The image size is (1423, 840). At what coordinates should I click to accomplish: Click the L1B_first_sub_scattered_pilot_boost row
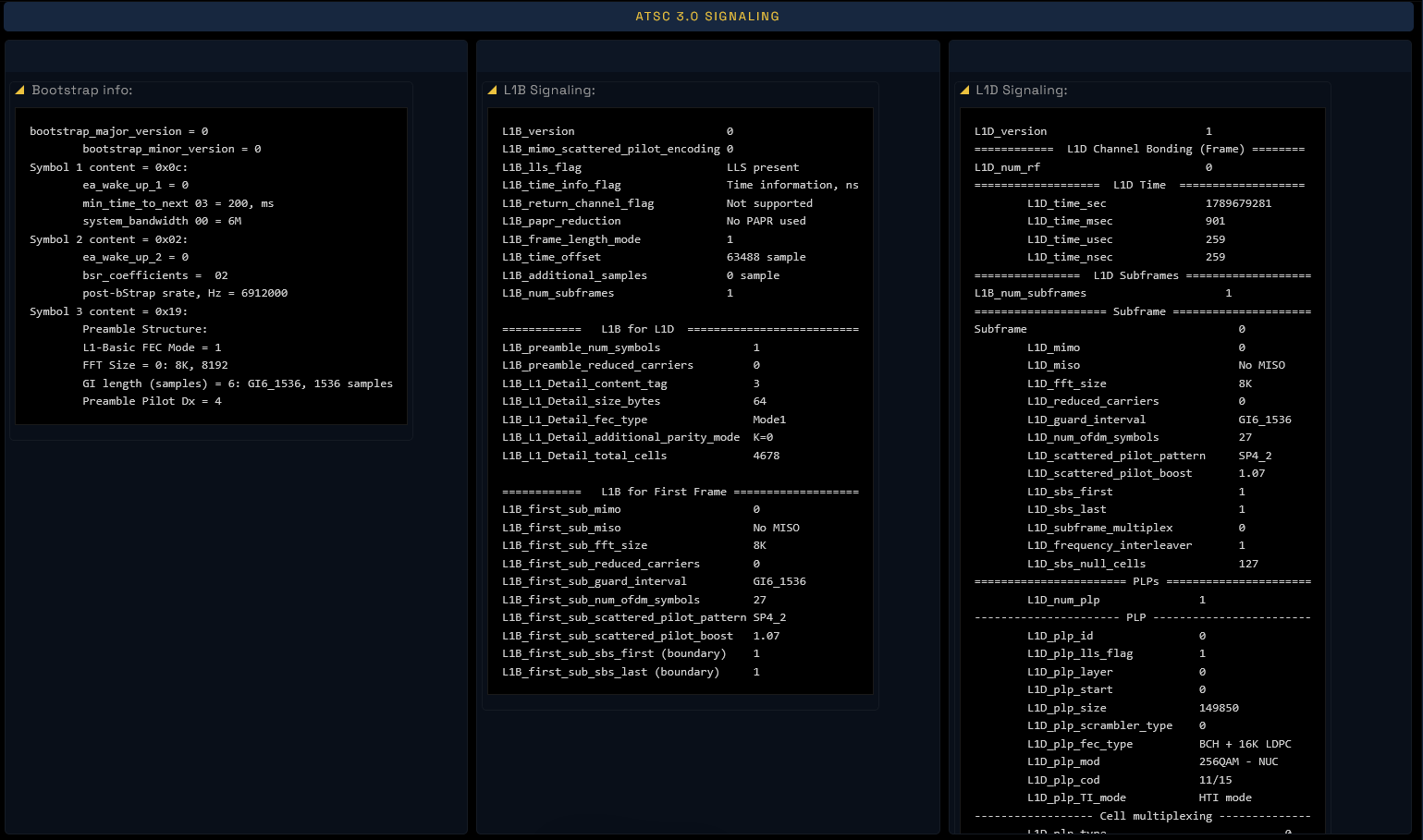641,636
